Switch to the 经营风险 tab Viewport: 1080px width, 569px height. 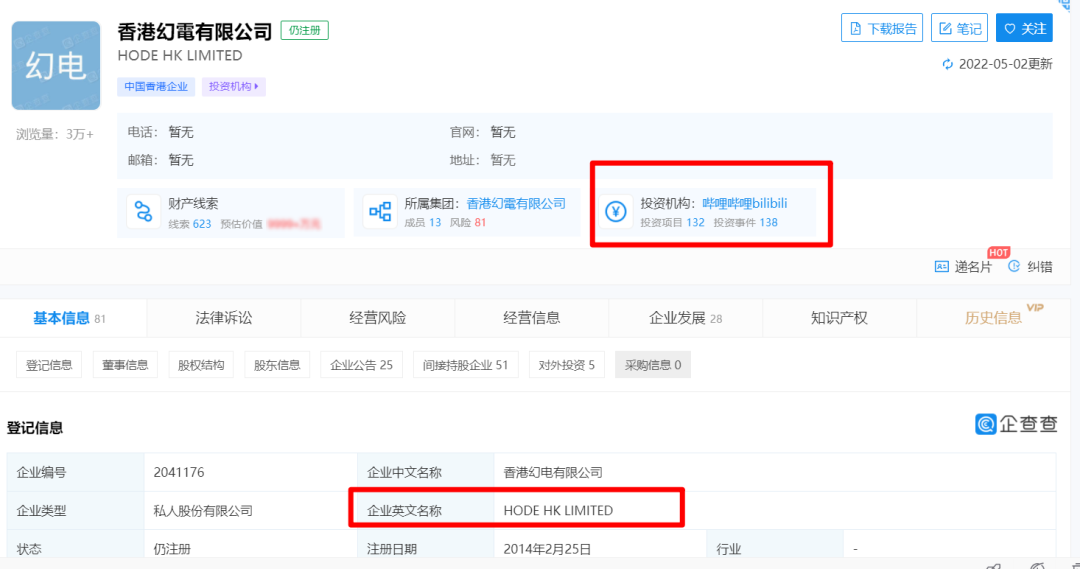[378, 318]
